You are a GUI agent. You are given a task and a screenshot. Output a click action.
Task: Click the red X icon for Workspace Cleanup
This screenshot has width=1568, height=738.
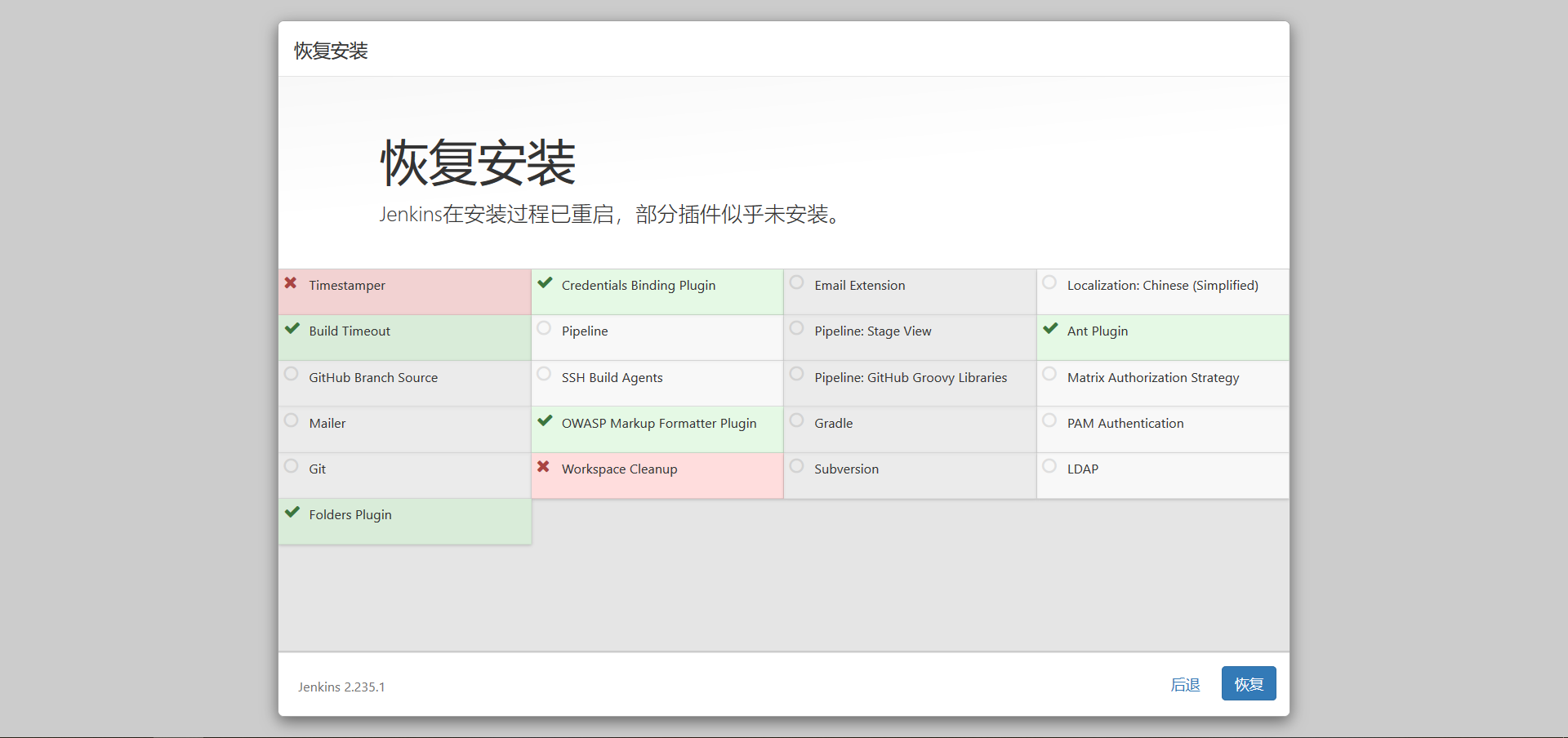tap(543, 467)
